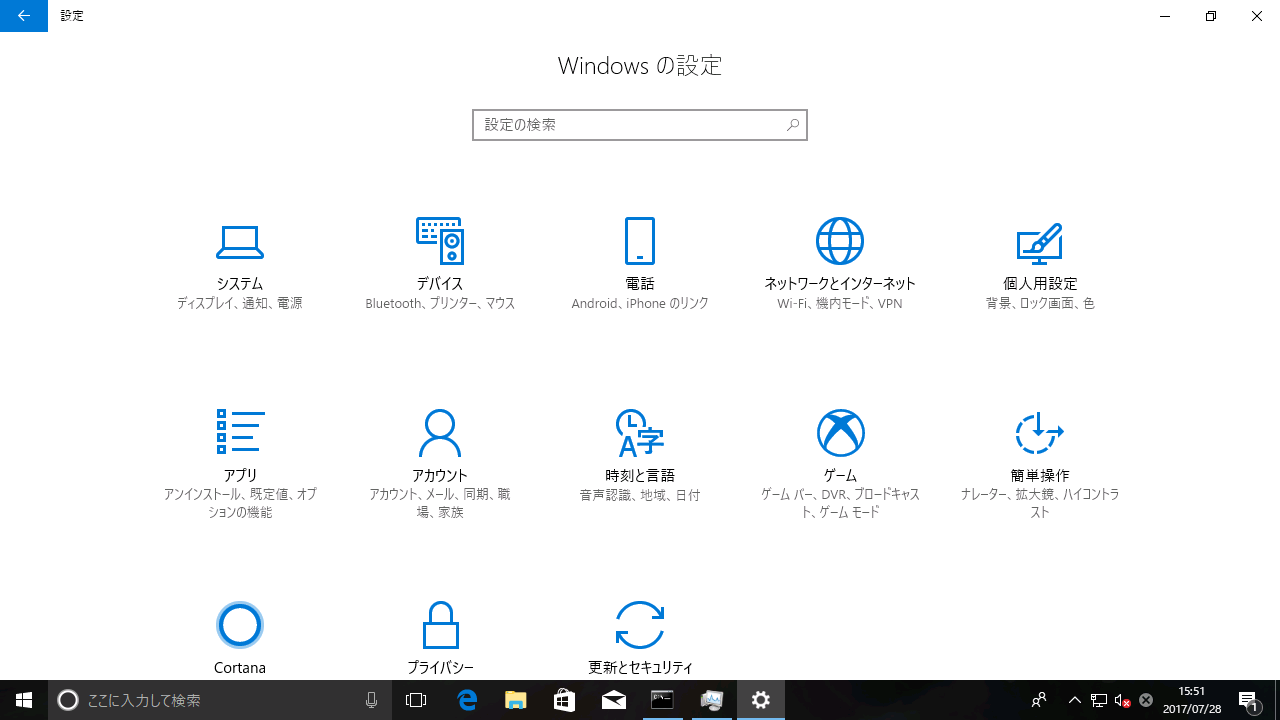Screen dimensions: 1280x720
Task: Click the microphone icon in the taskbar search
Action: 372,700
